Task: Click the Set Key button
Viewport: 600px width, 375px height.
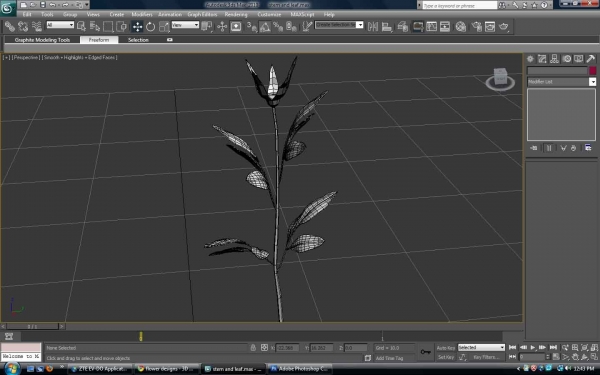Action: point(446,357)
